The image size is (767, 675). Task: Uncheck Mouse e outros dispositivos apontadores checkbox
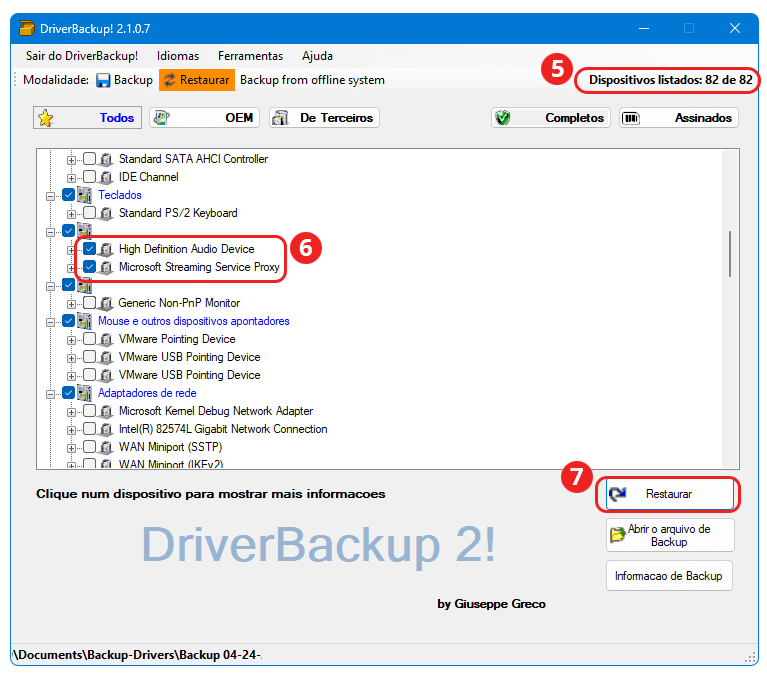coord(68,321)
